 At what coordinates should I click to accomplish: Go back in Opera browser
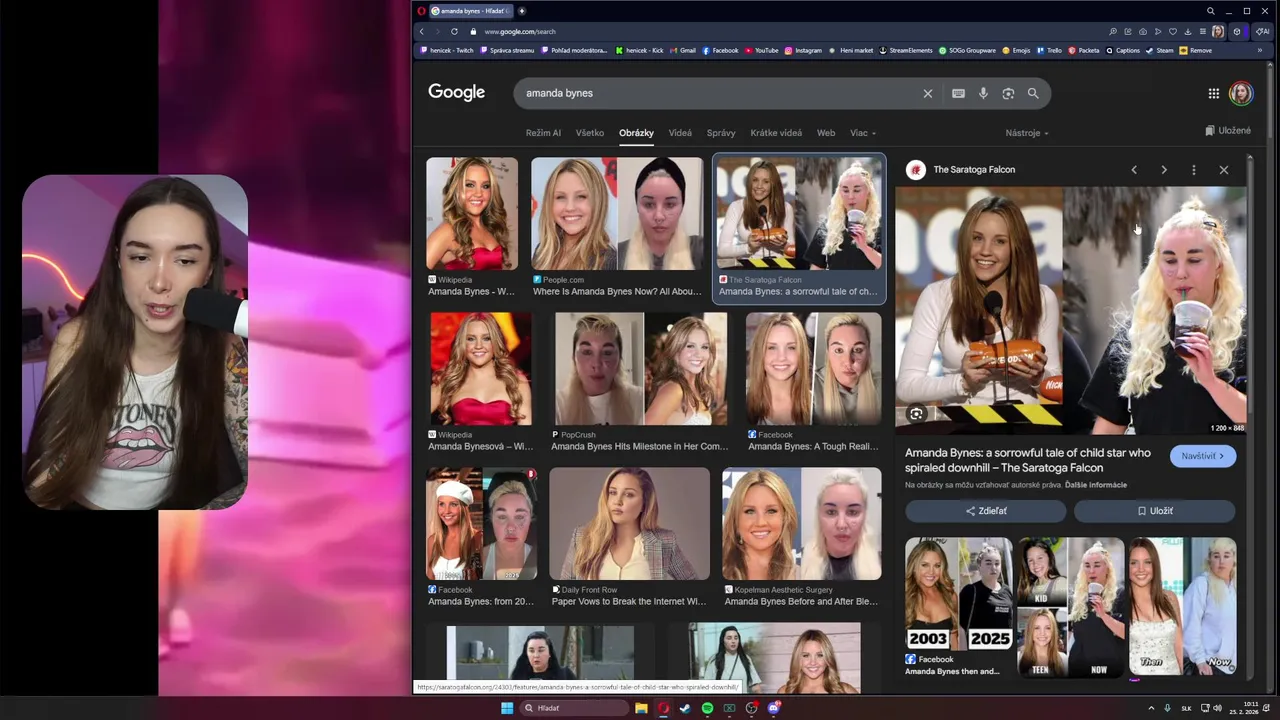coord(421,31)
